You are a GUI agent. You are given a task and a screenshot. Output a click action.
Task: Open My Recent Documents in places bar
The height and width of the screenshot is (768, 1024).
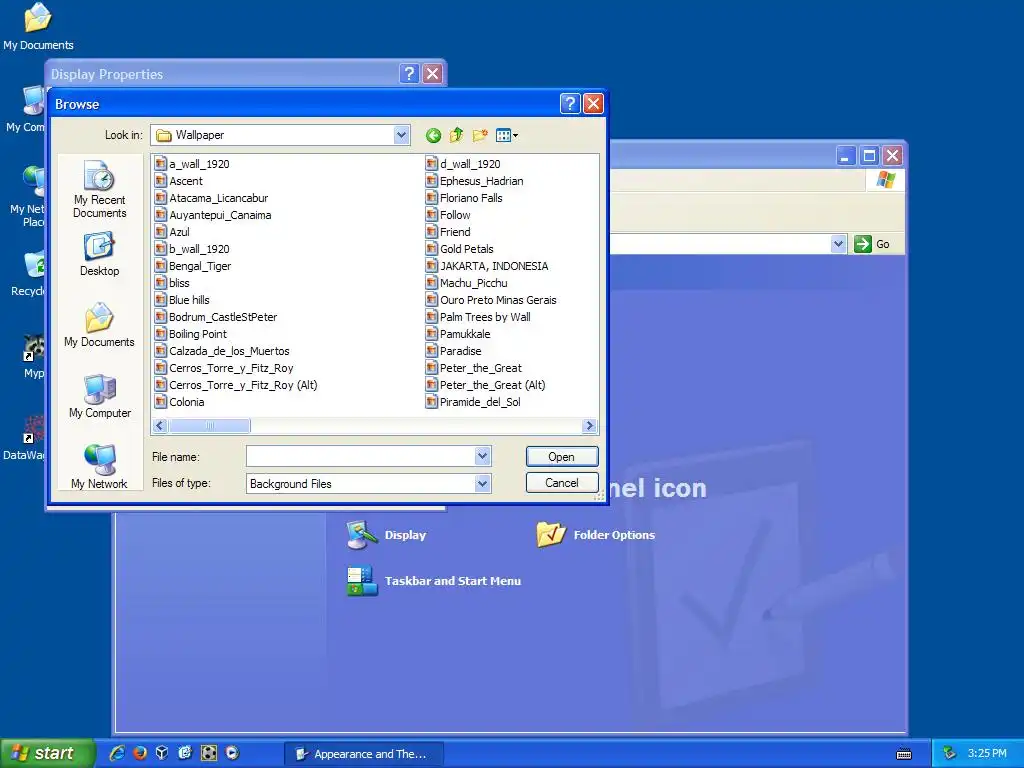[x=99, y=189]
